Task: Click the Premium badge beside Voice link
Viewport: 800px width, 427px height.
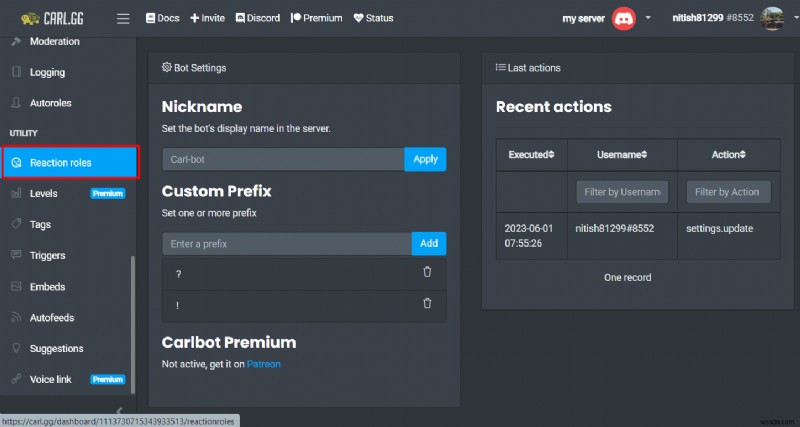Action: pyautogui.click(x=108, y=380)
